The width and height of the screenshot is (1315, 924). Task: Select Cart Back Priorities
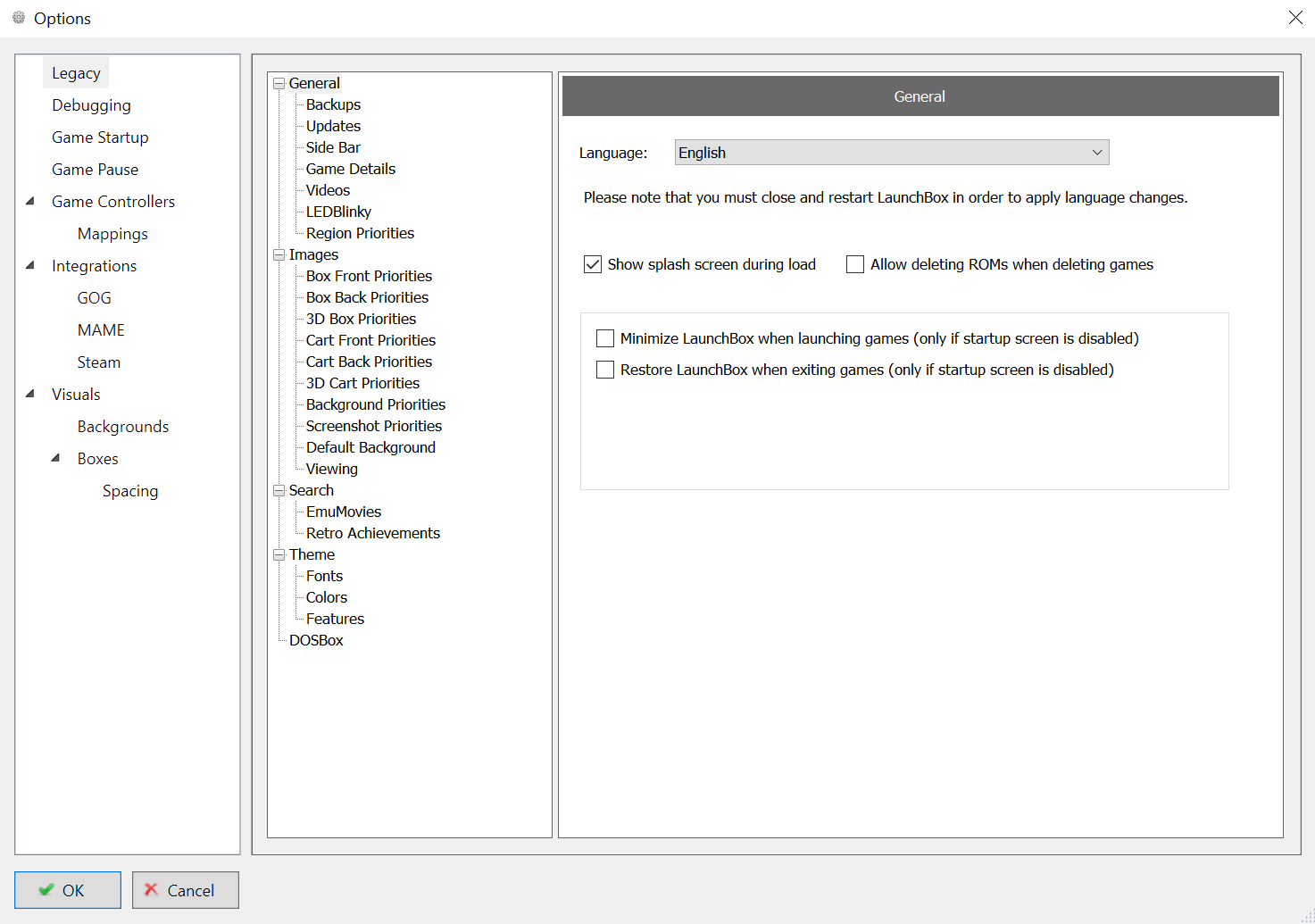pyautogui.click(x=369, y=362)
